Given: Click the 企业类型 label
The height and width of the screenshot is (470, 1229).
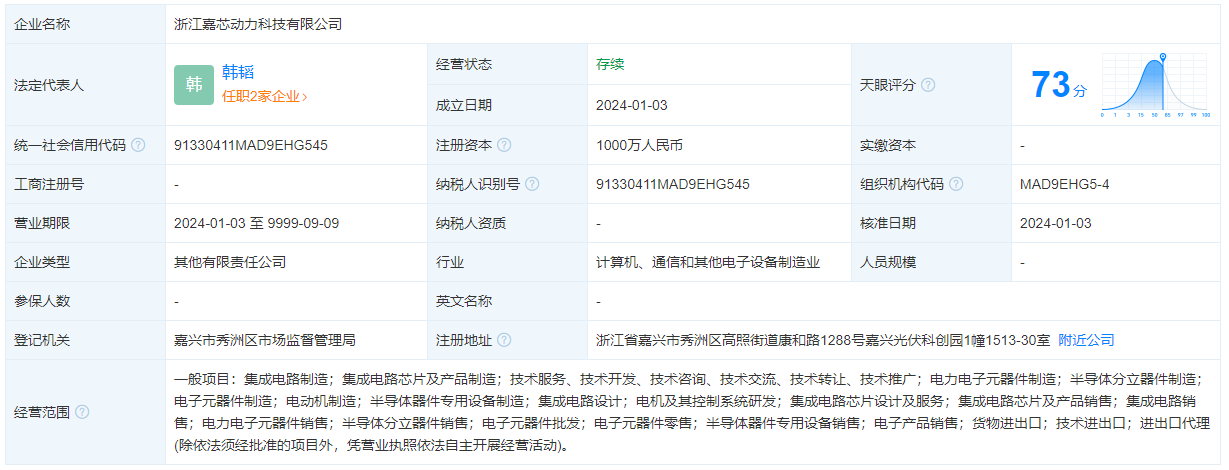Looking at the screenshot, I should [x=43, y=262].
